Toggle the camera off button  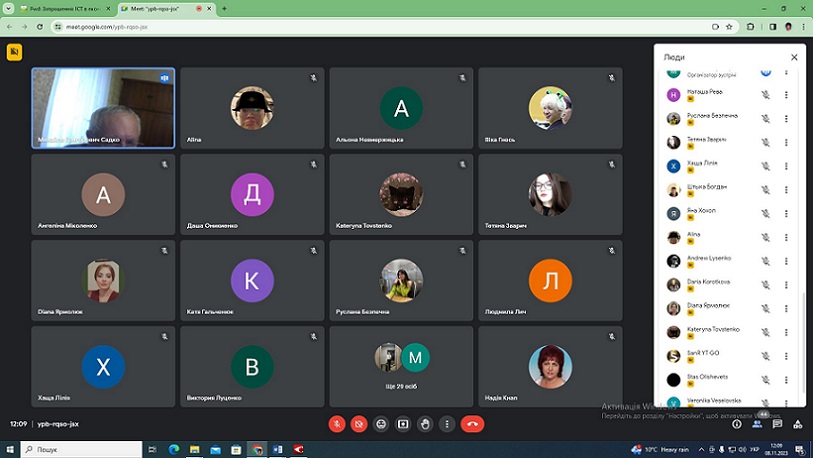359,424
